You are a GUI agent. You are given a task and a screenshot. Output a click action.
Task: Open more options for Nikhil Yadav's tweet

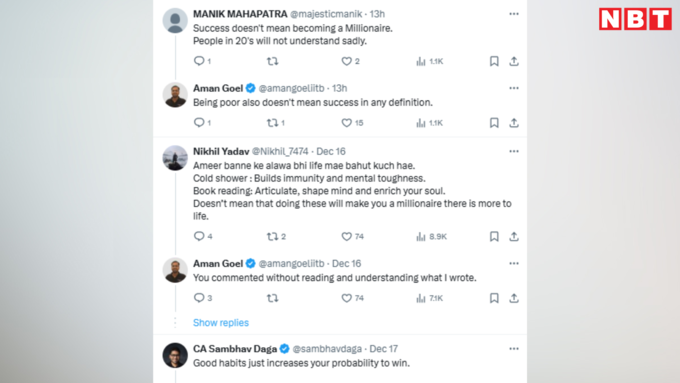(x=514, y=151)
